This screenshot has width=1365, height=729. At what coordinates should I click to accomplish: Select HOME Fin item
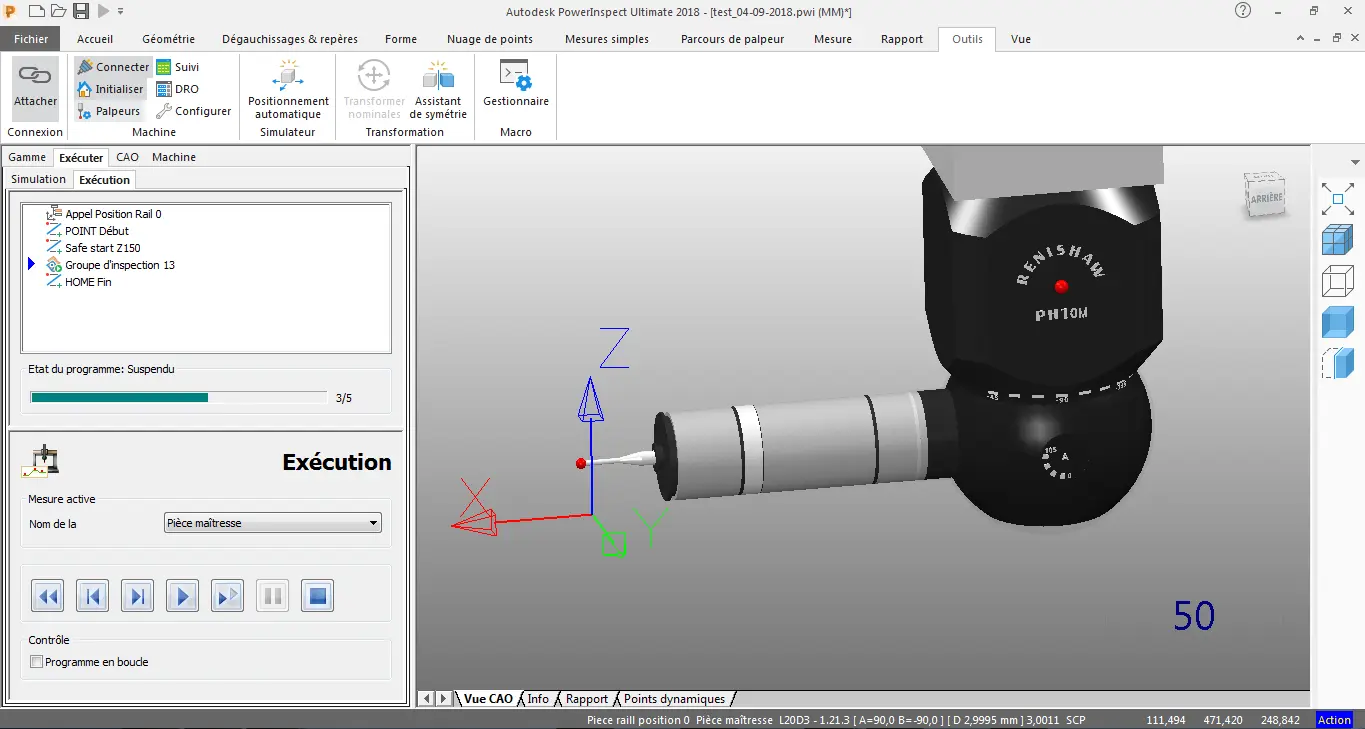click(x=88, y=282)
